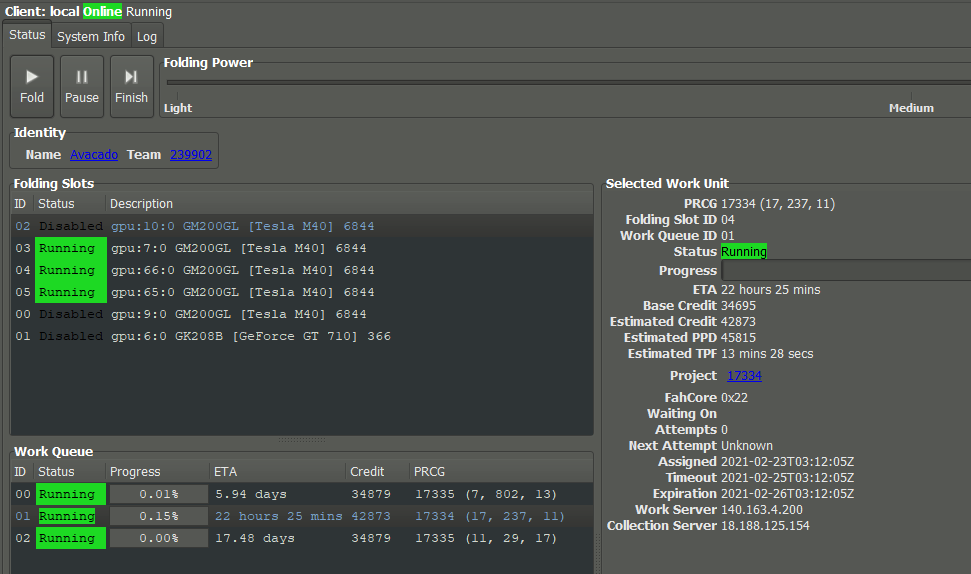Select work queue row 00 with 5.94 days ETA
This screenshot has width=971, height=574.
pos(302,494)
